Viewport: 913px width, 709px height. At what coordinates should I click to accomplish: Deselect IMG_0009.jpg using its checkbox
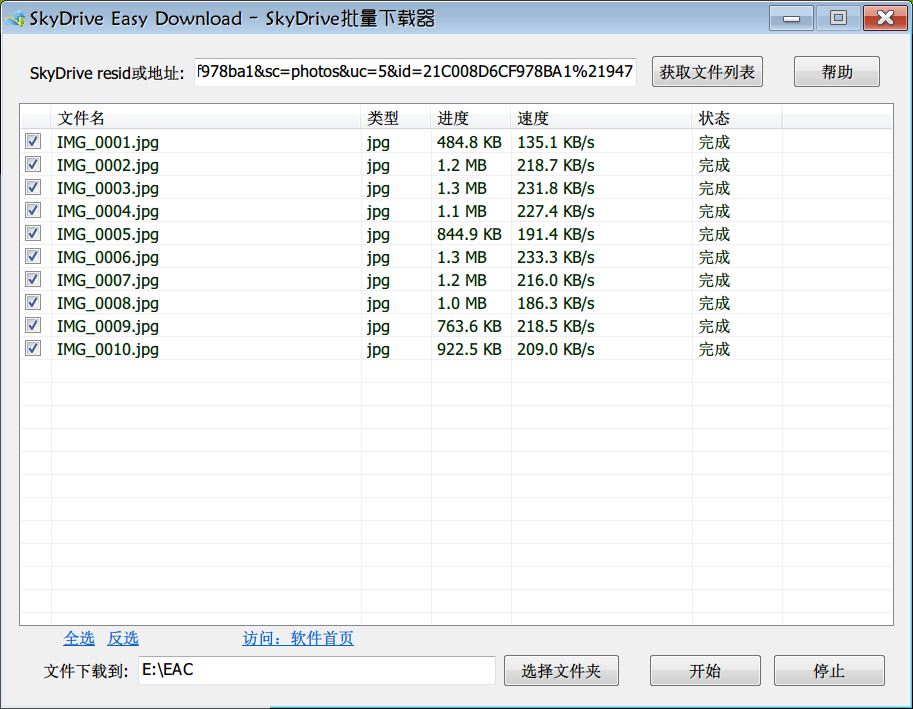pos(33,325)
